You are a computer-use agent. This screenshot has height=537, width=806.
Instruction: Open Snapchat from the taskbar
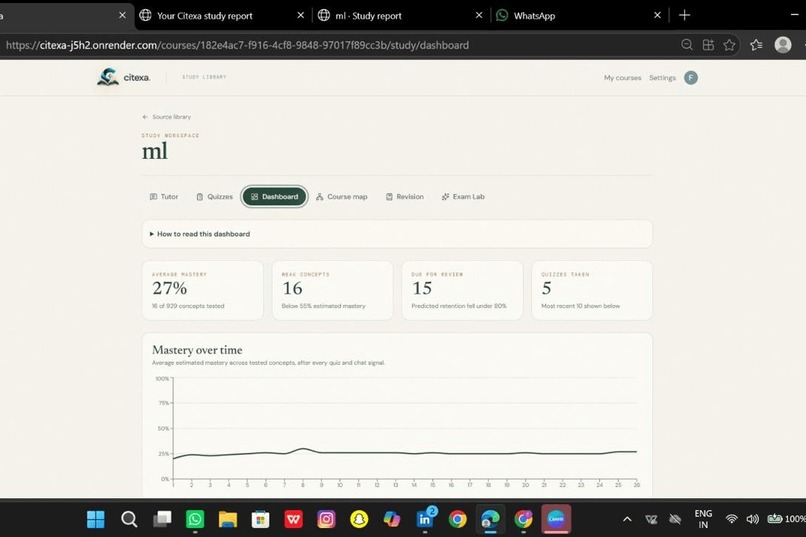pyautogui.click(x=359, y=519)
